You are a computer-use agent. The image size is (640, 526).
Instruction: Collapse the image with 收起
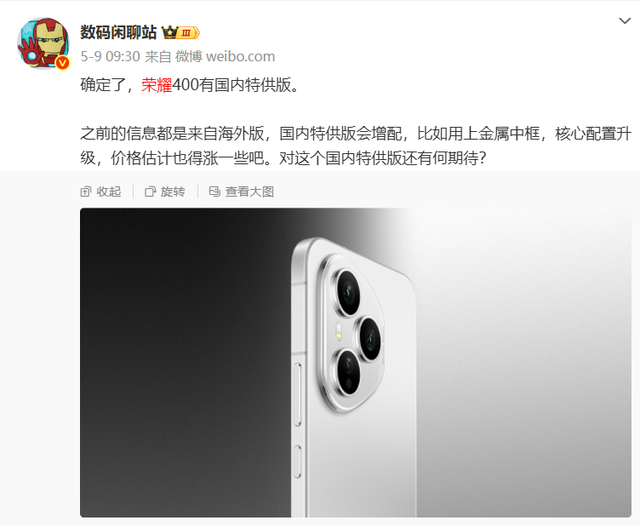click(x=101, y=191)
